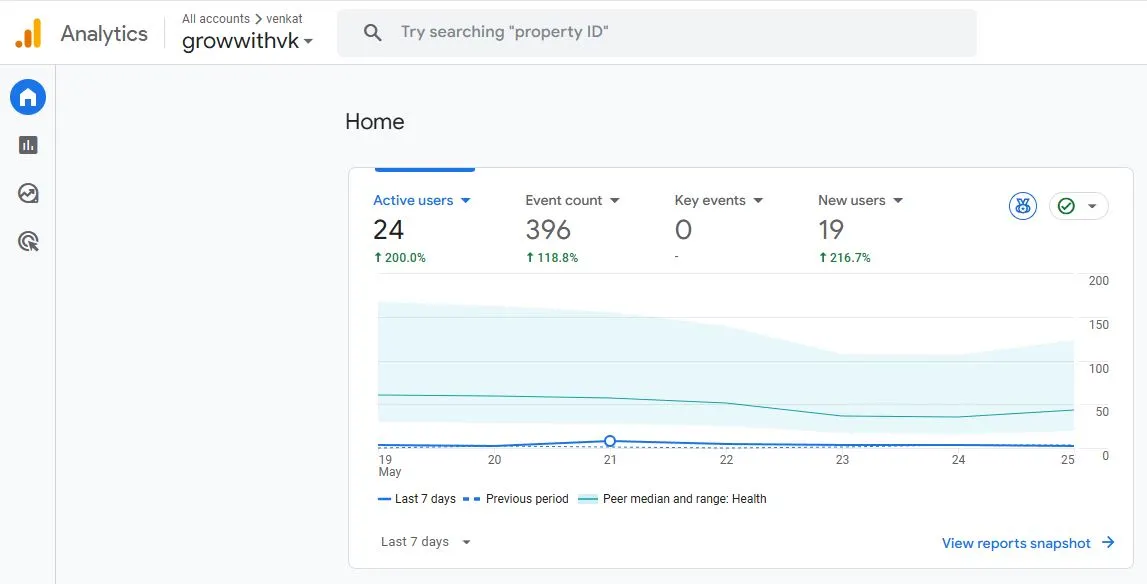Expand the growwithvk property selector
1147x584 pixels.
[247, 41]
